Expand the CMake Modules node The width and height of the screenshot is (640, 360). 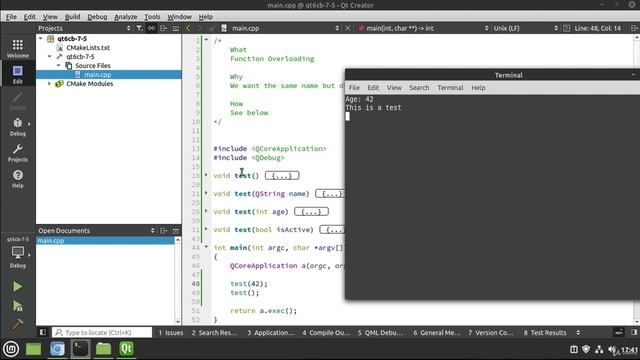(x=49, y=83)
